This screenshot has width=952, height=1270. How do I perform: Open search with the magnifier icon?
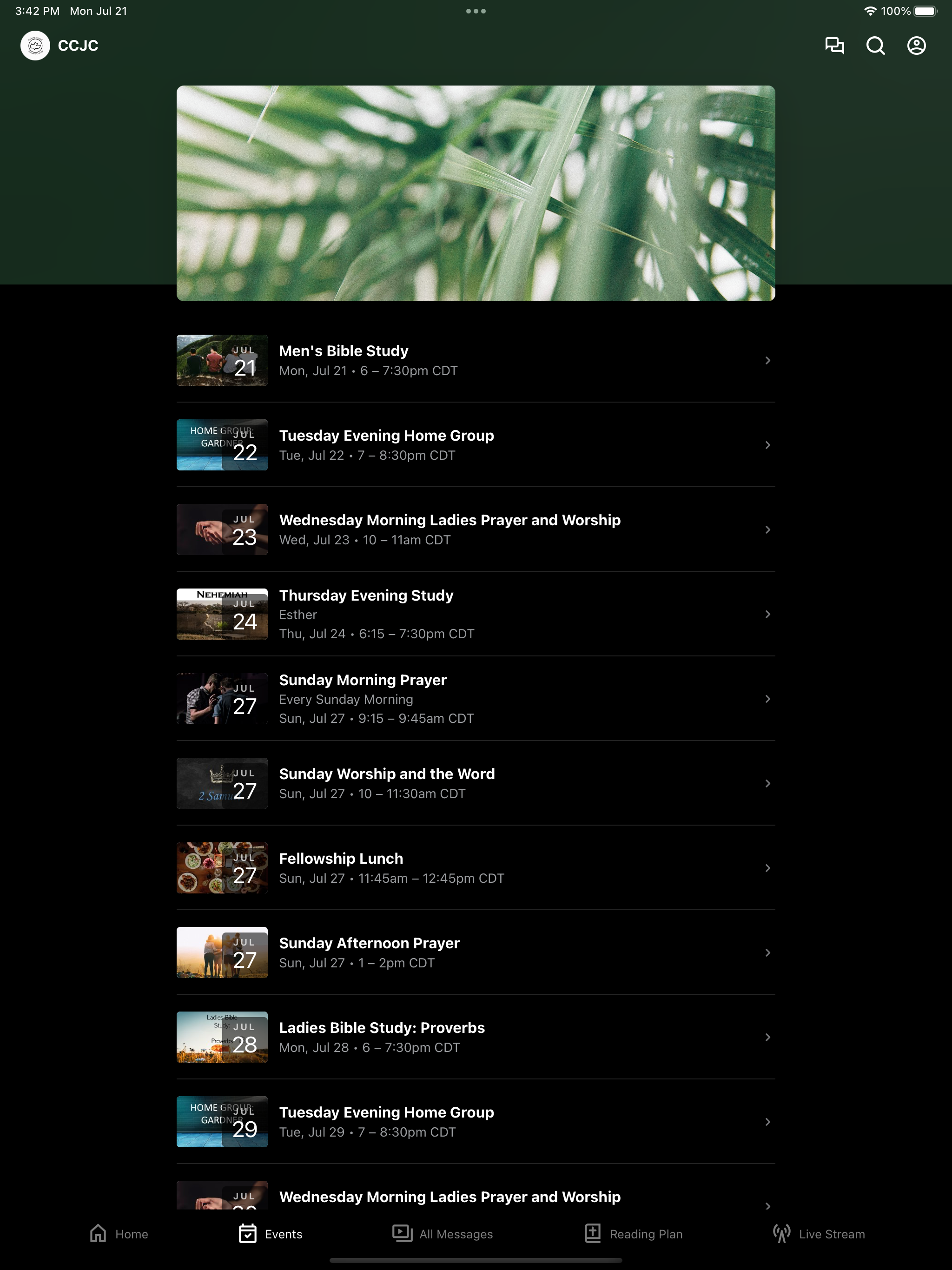click(x=875, y=46)
